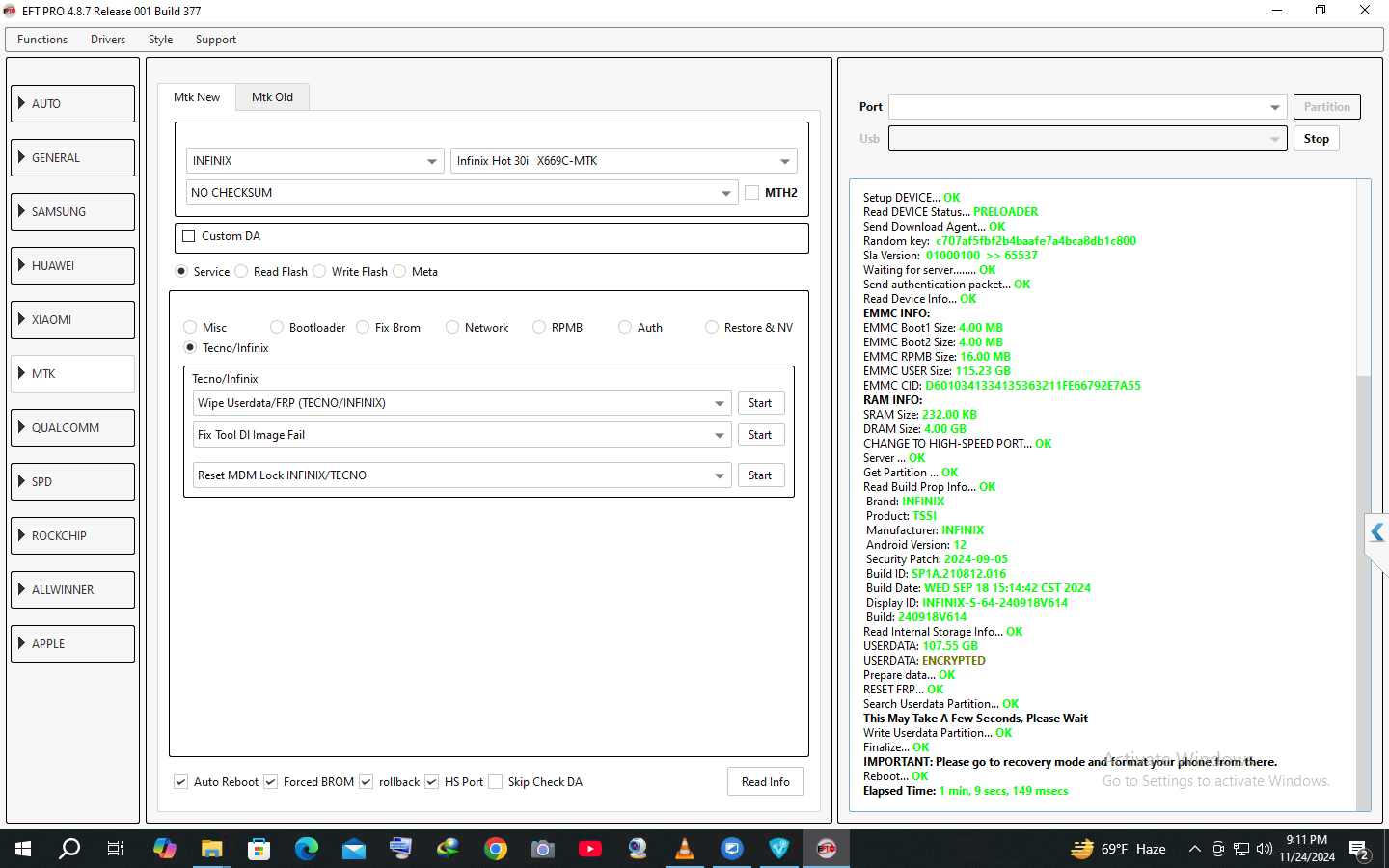Expand Wipe Userdata/FRP dropdown

coord(462,403)
